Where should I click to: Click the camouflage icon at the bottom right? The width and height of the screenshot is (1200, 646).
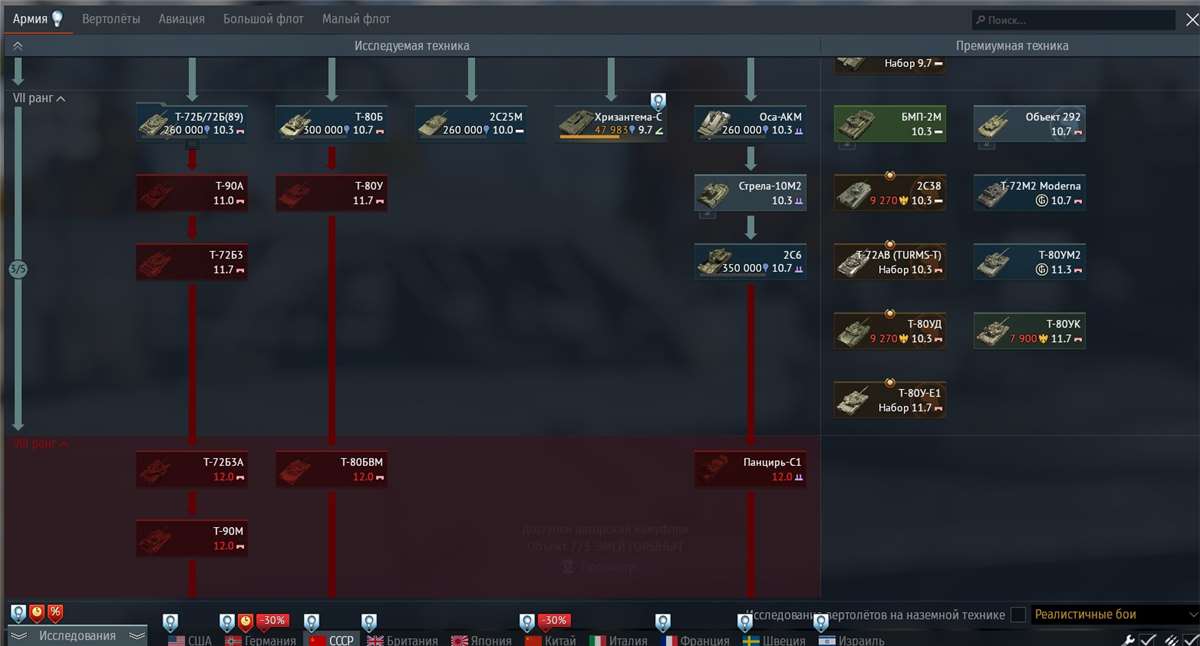[x=1172, y=640]
